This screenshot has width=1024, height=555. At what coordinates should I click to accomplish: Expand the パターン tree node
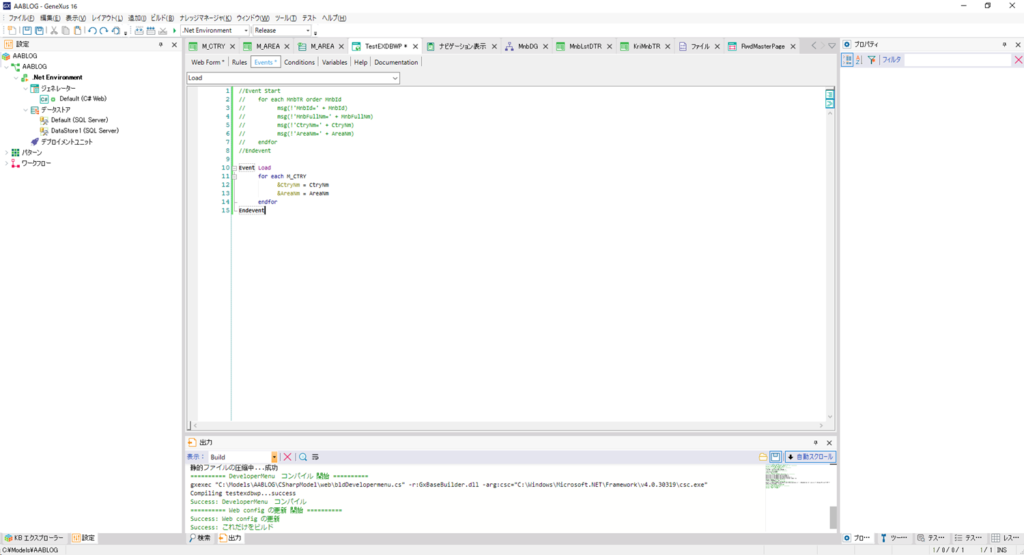[7, 153]
